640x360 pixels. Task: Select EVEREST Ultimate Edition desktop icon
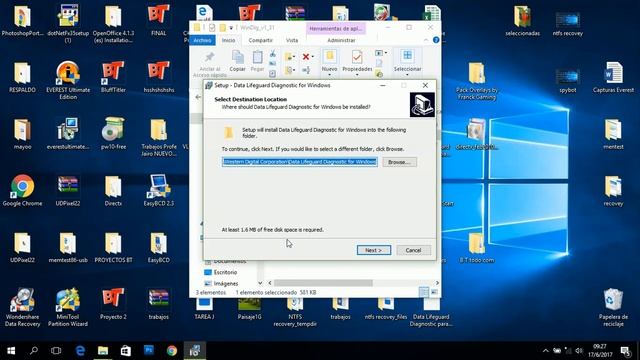coord(68,80)
